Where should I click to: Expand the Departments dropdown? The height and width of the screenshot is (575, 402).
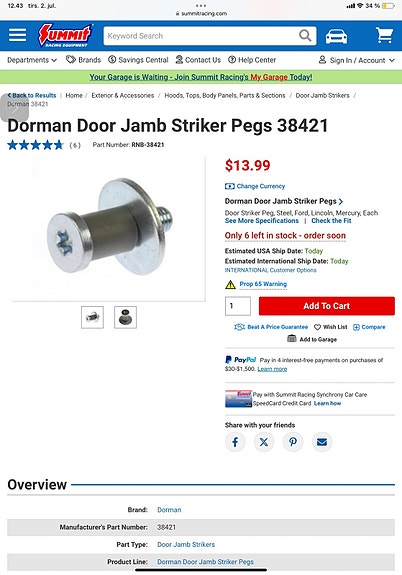32,60
